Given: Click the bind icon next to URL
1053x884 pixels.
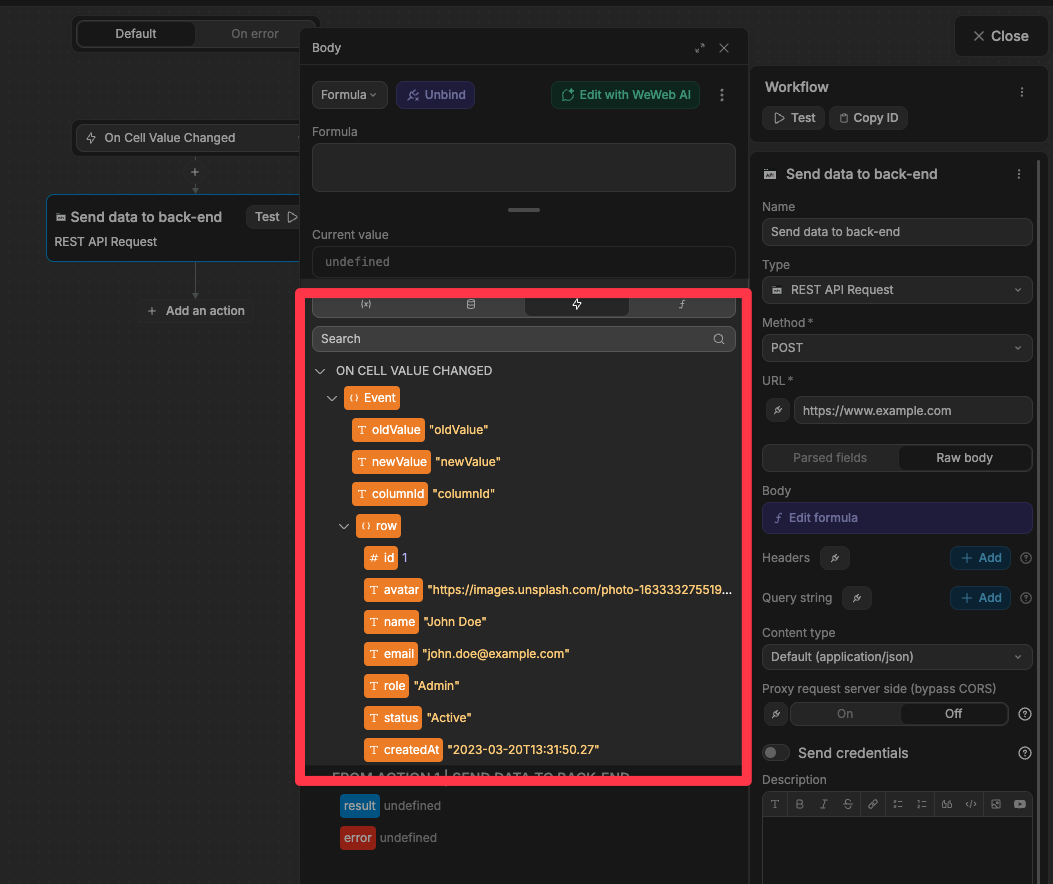Looking at the screenshot, I should tap(776, 410).
